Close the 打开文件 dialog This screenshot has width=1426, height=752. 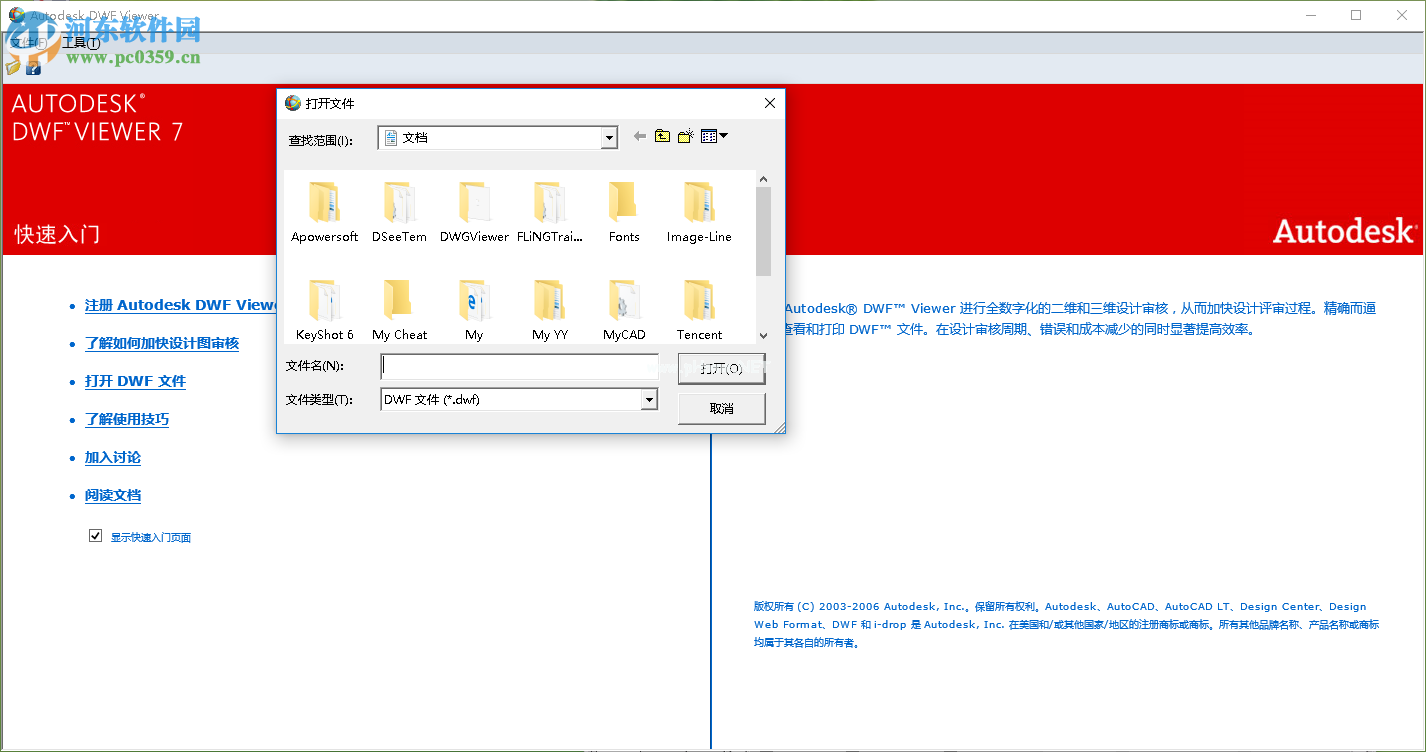pos(770,103)
